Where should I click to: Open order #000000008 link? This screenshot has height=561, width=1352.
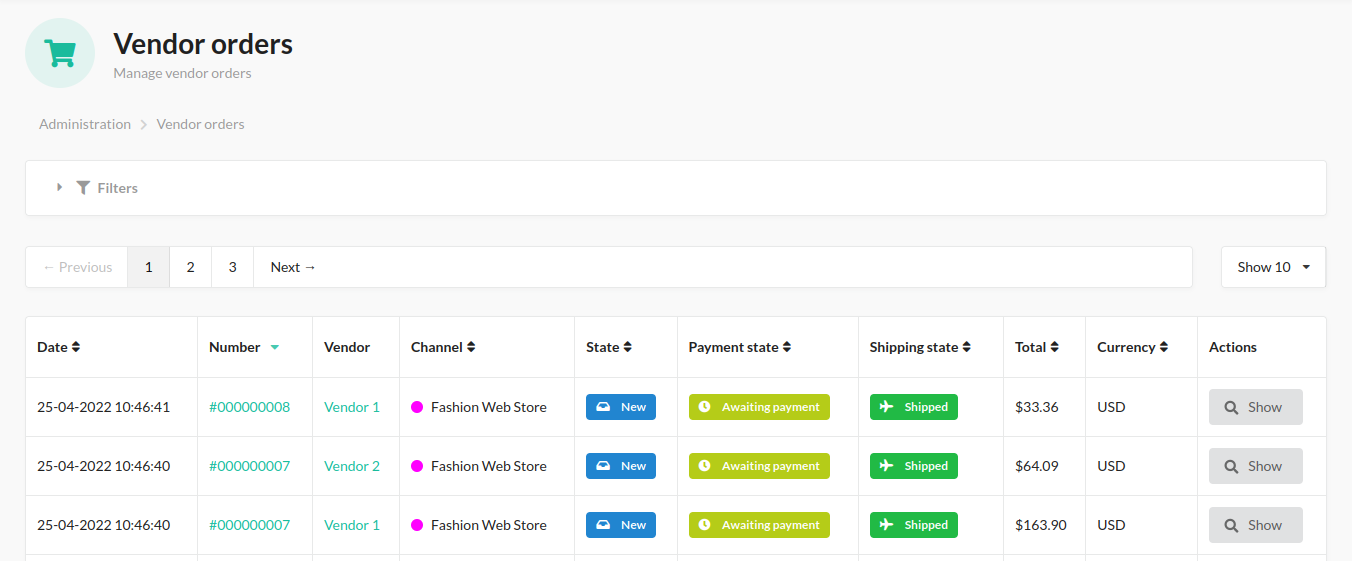pos(249,407)
